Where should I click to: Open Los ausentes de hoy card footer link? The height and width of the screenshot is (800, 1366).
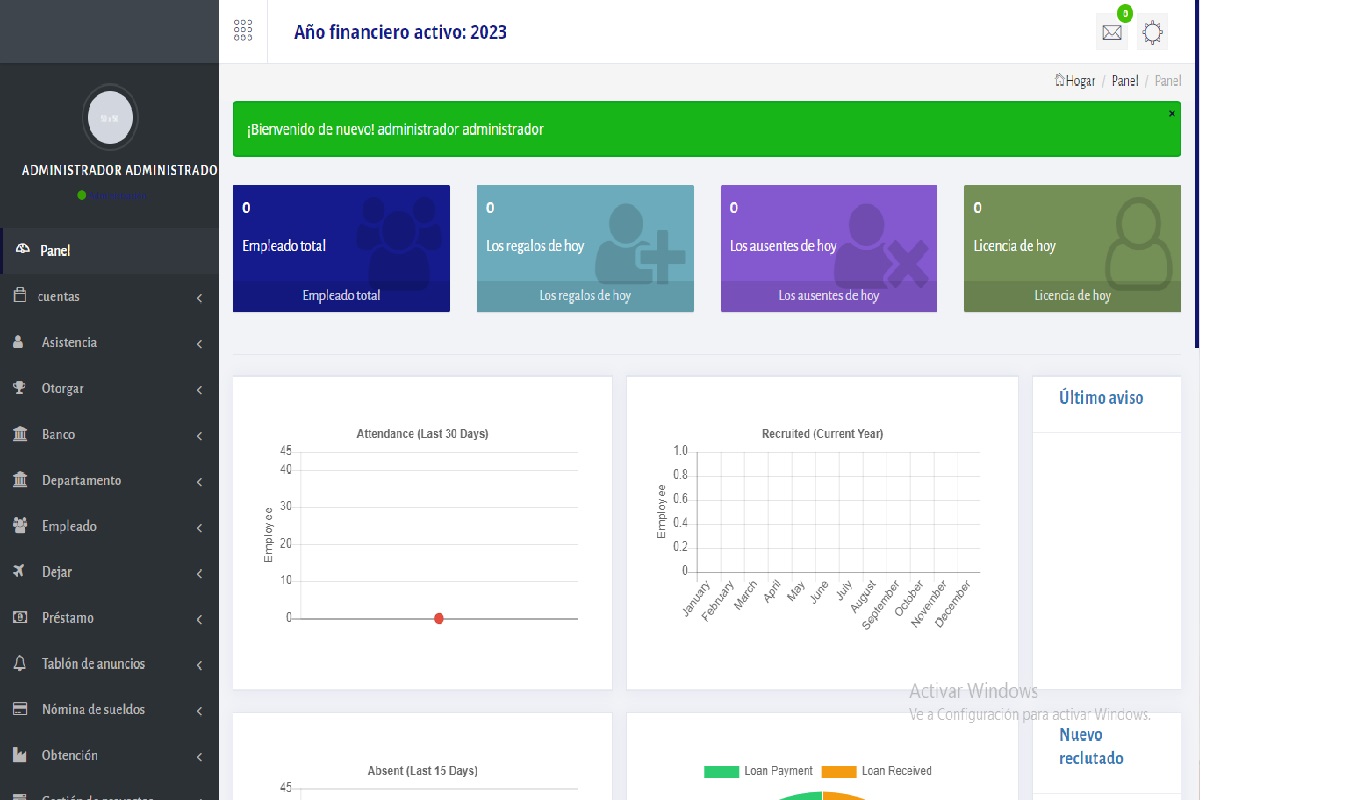829,296
